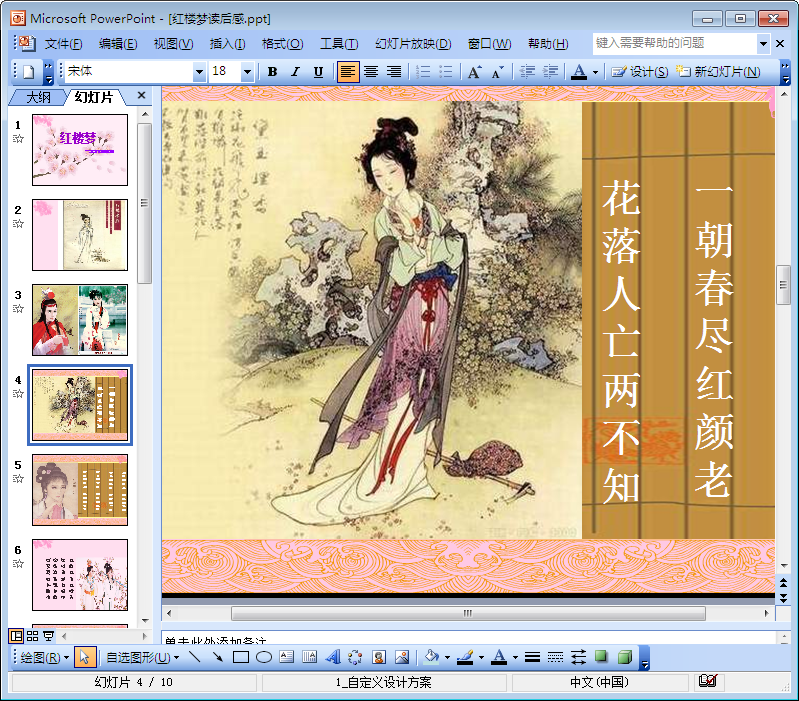Open the 格式 (Format) menu
The width and height of the screenshot is (799, 701).
pyautogui.click(x=282, y=44)
